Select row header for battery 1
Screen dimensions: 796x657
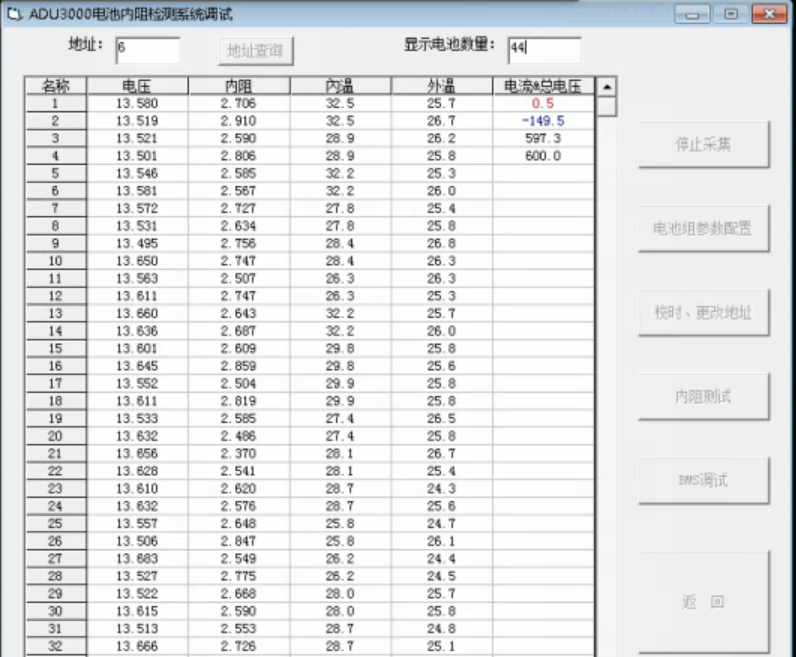tap(55, 103)
